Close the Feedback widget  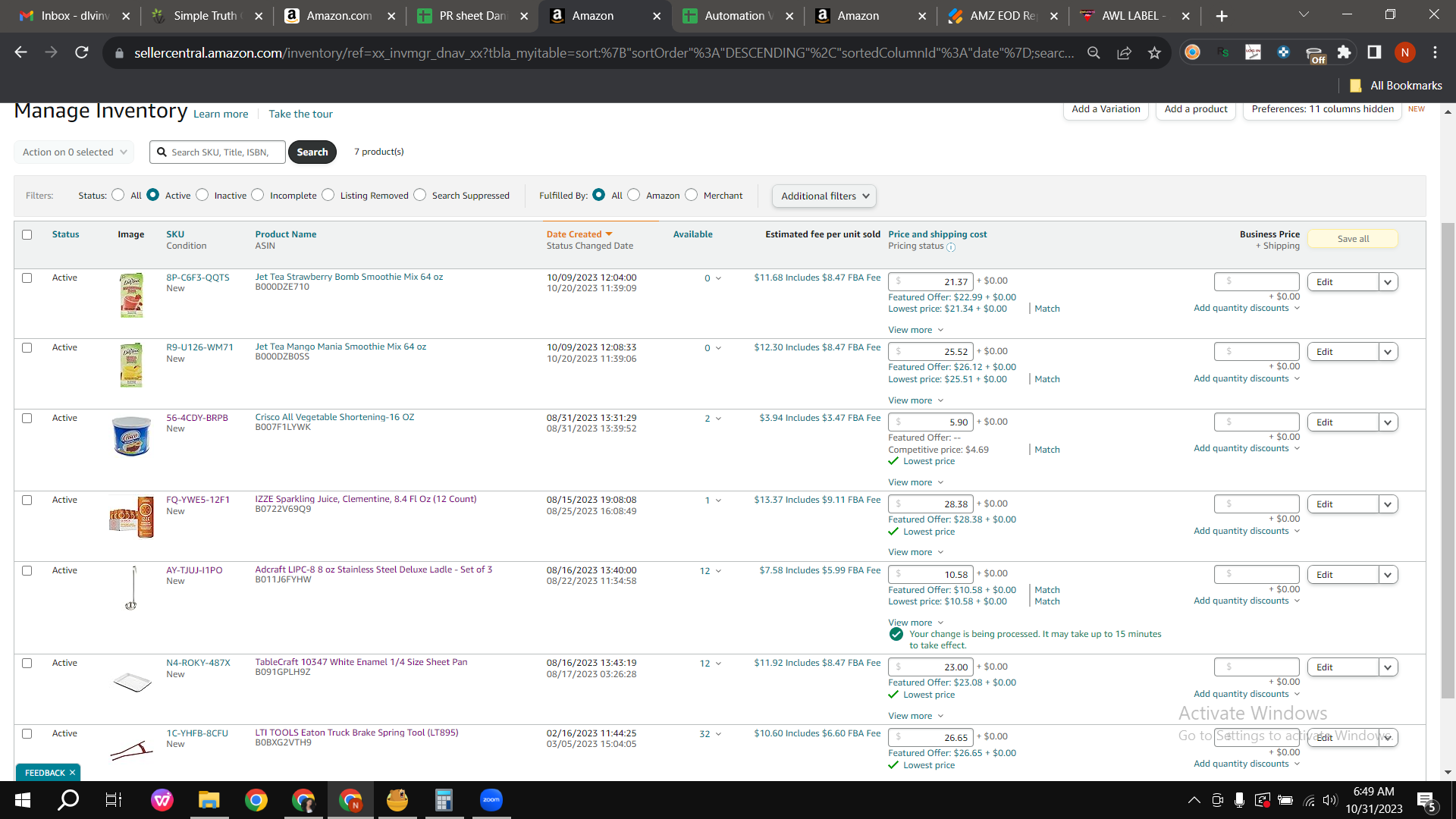click(72, 773)
